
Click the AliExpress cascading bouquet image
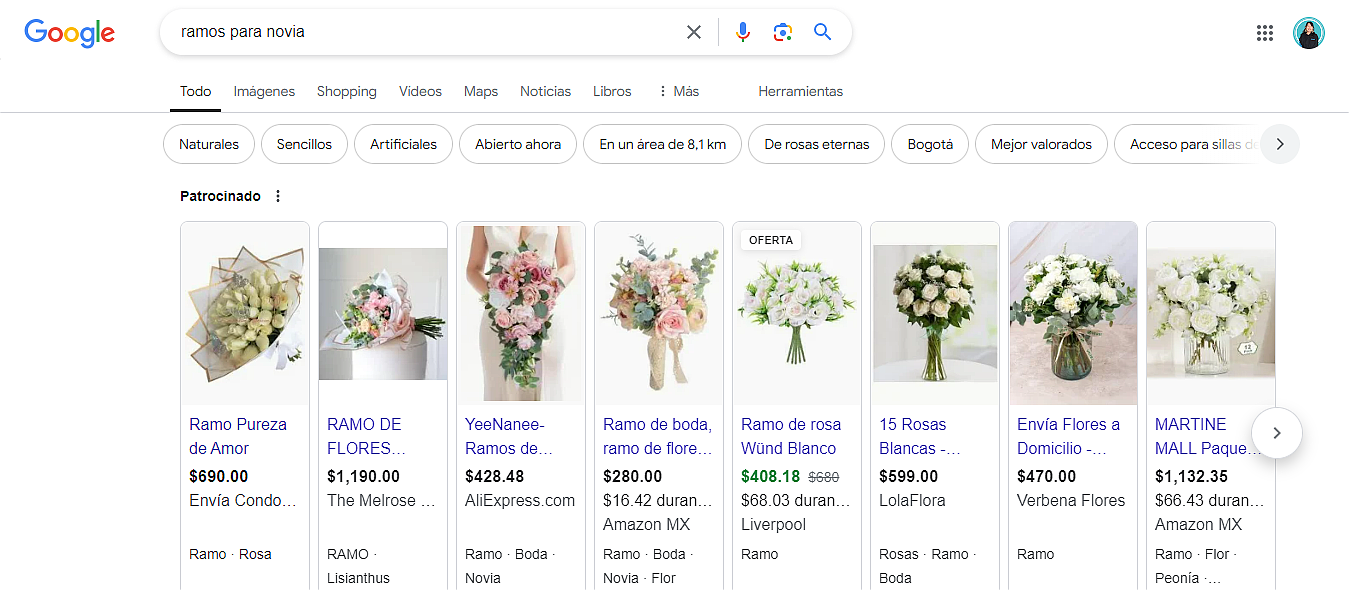pyautogui.click(x=521, y=313)
